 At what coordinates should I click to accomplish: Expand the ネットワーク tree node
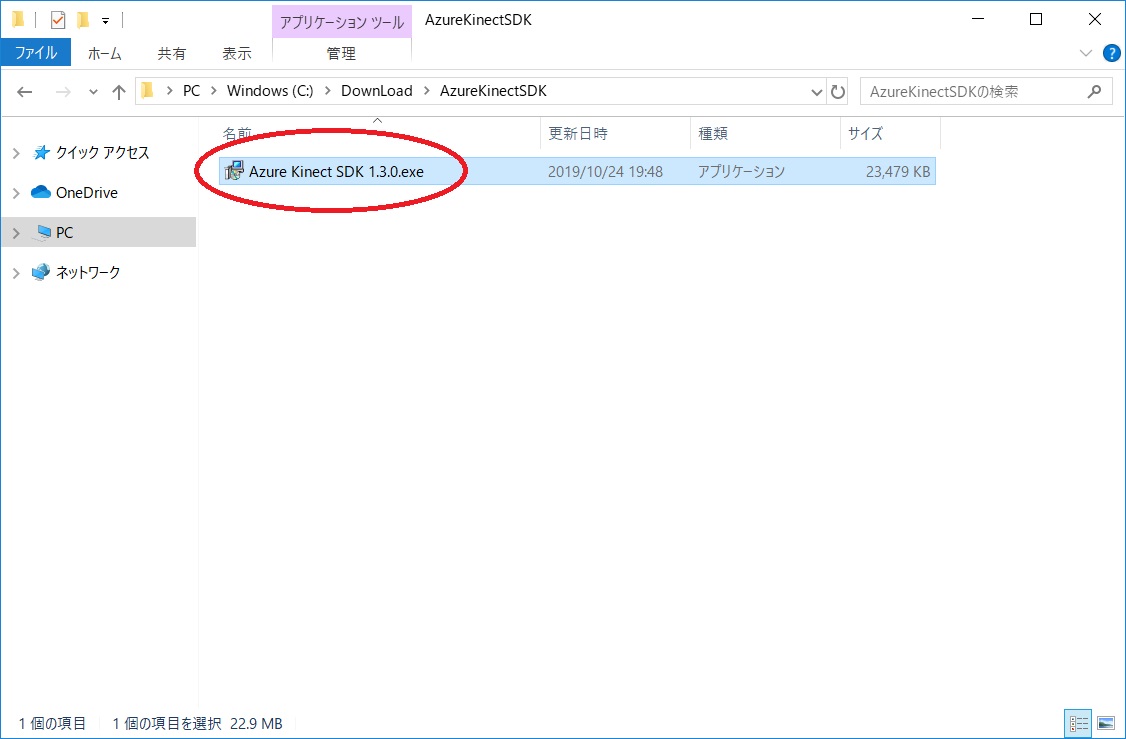tap(16, 273)
